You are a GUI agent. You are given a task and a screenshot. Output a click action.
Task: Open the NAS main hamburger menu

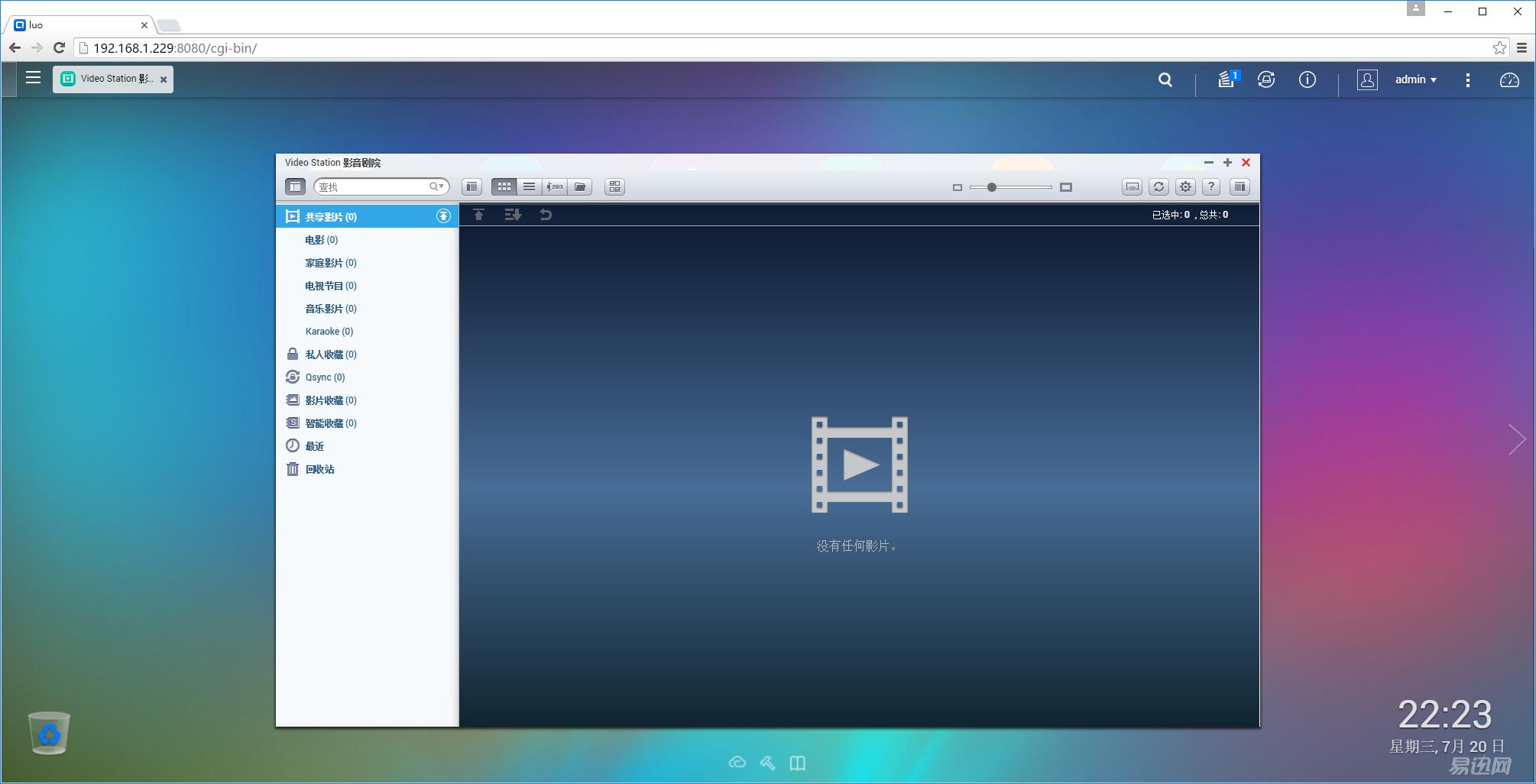point(33,78)
